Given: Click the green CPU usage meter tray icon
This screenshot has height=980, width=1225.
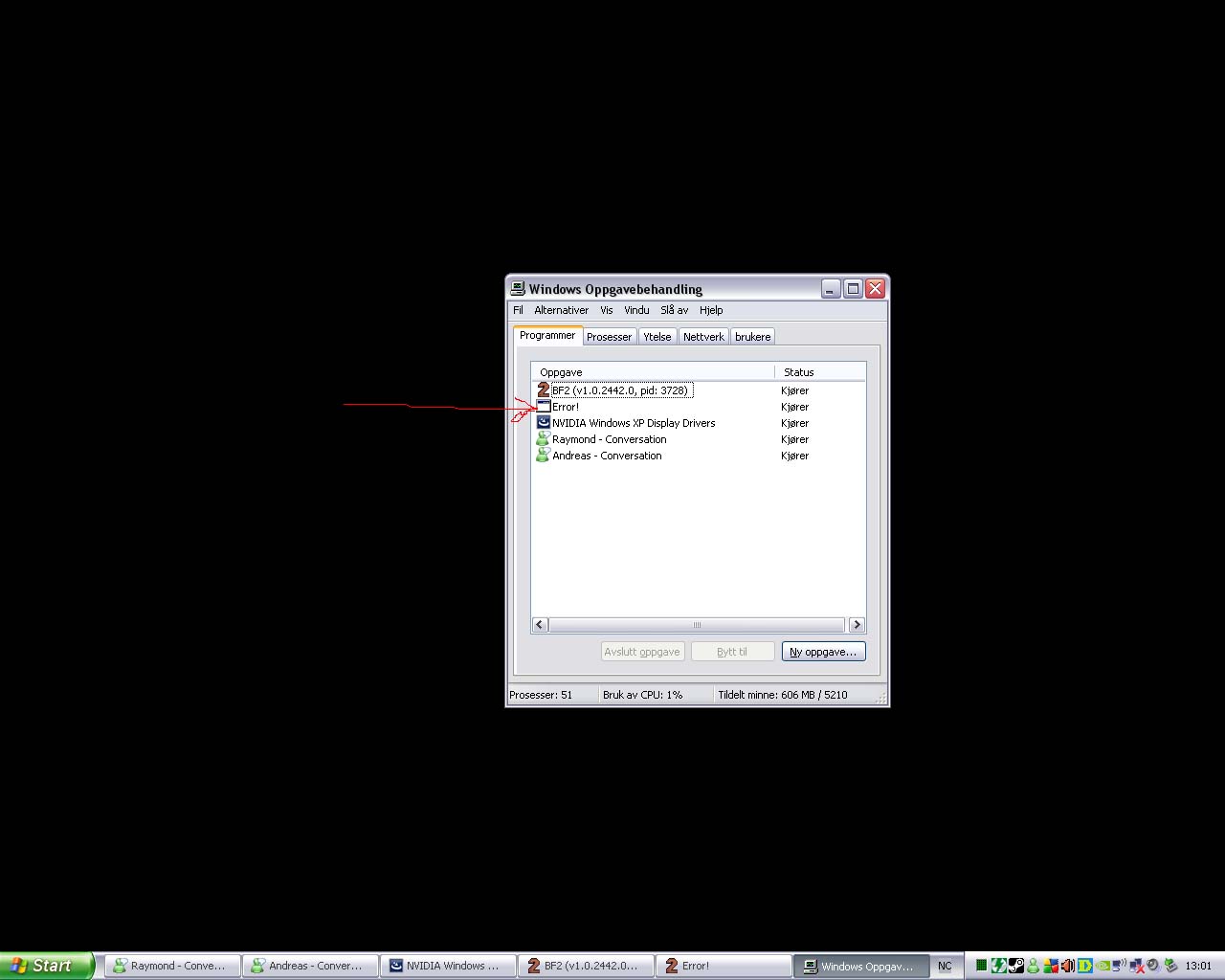Looking at the screenshot, I should (982, 966).
